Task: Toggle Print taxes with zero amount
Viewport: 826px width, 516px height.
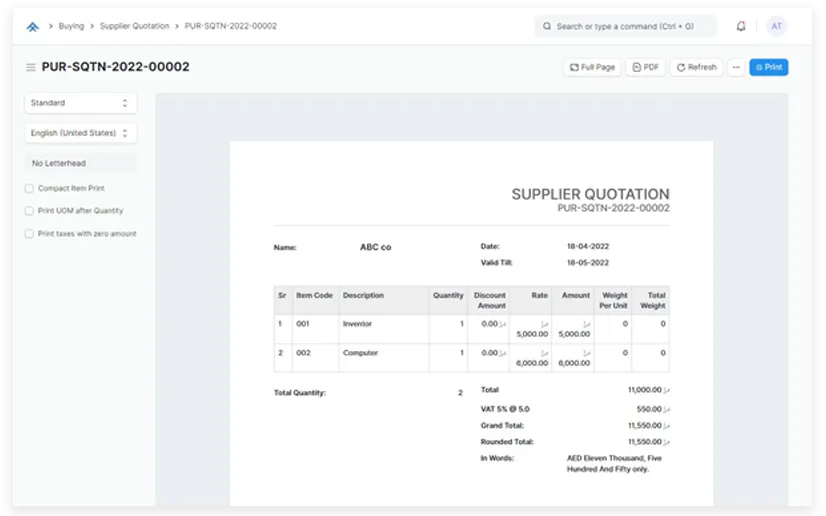Action: [29, 234]
